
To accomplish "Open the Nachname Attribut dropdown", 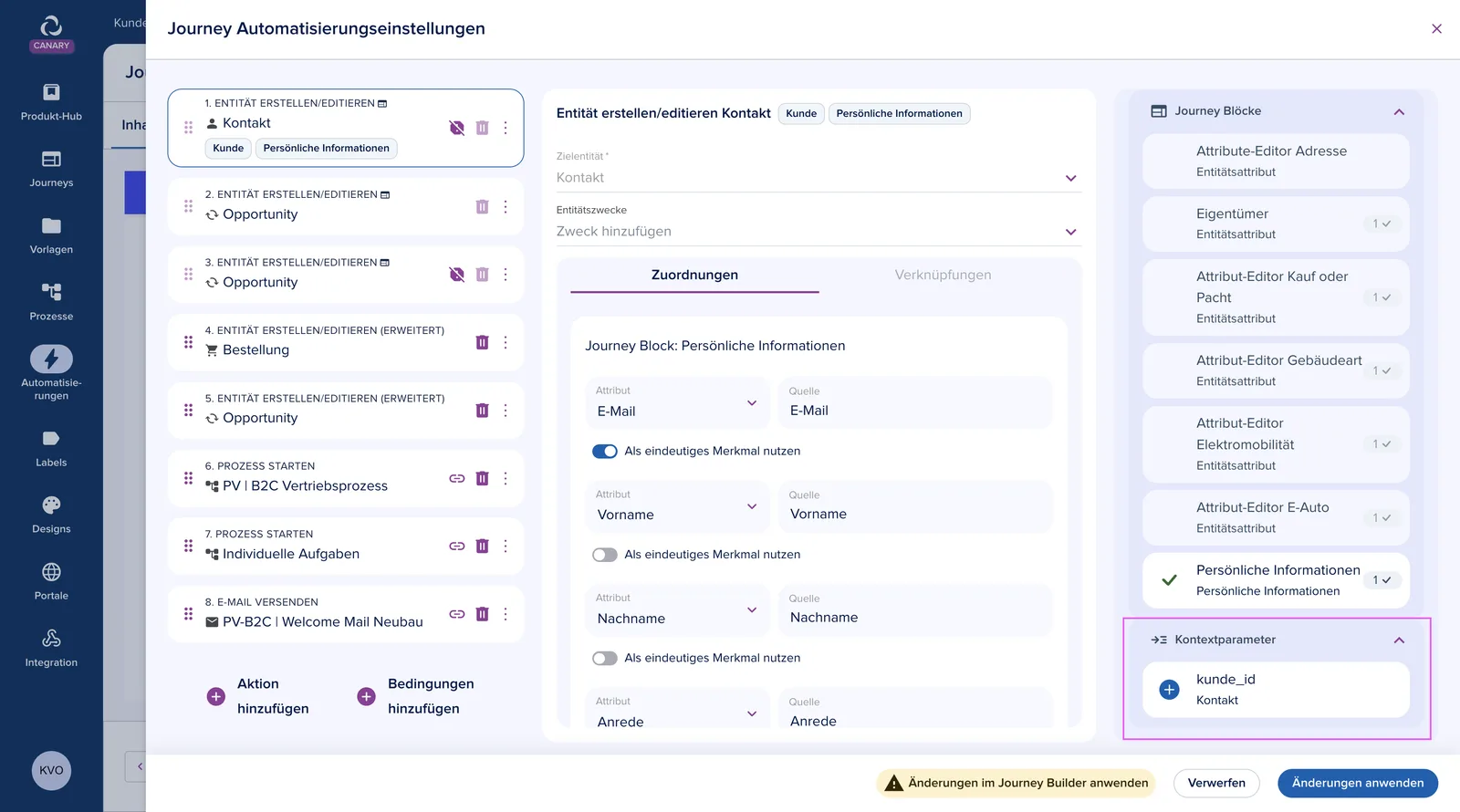I will [x=677, y=609].
